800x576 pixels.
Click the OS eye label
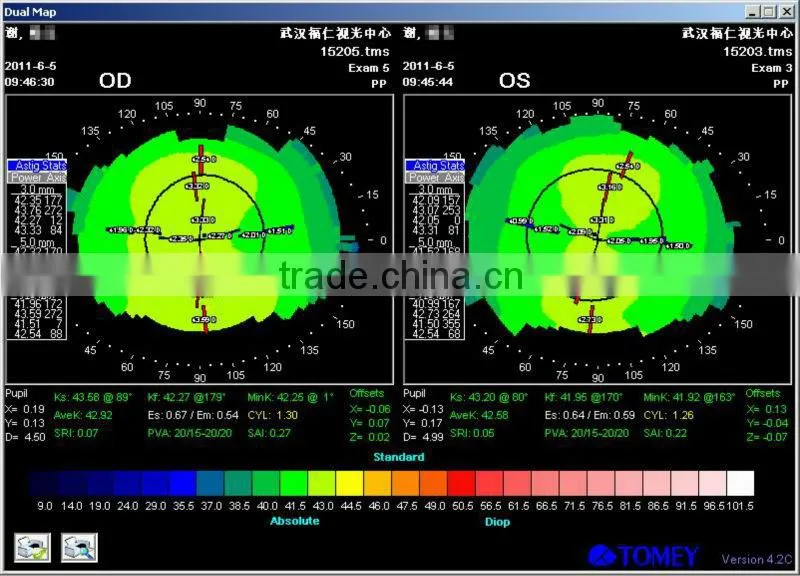[x=514, y=81]
